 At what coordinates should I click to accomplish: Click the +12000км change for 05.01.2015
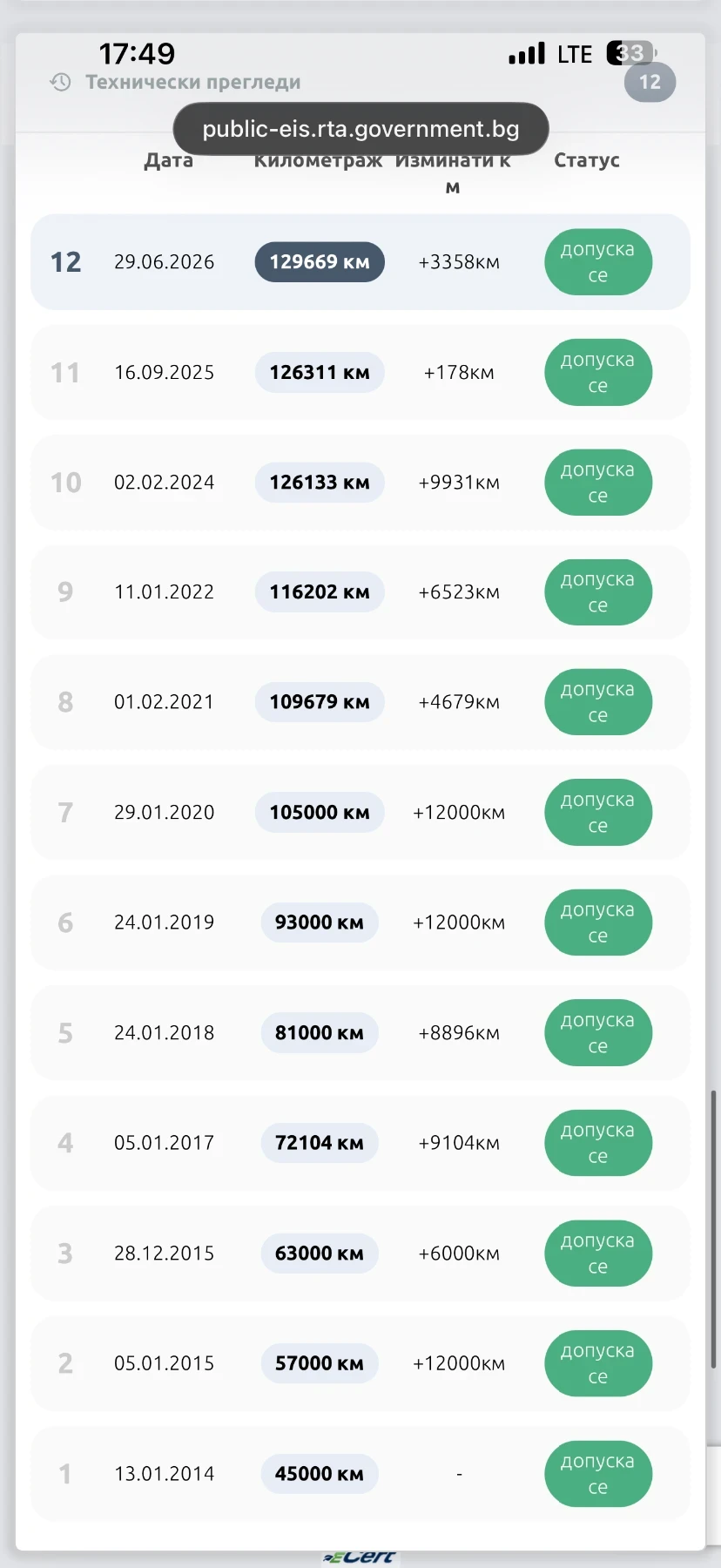click(x=459, y=1363)
